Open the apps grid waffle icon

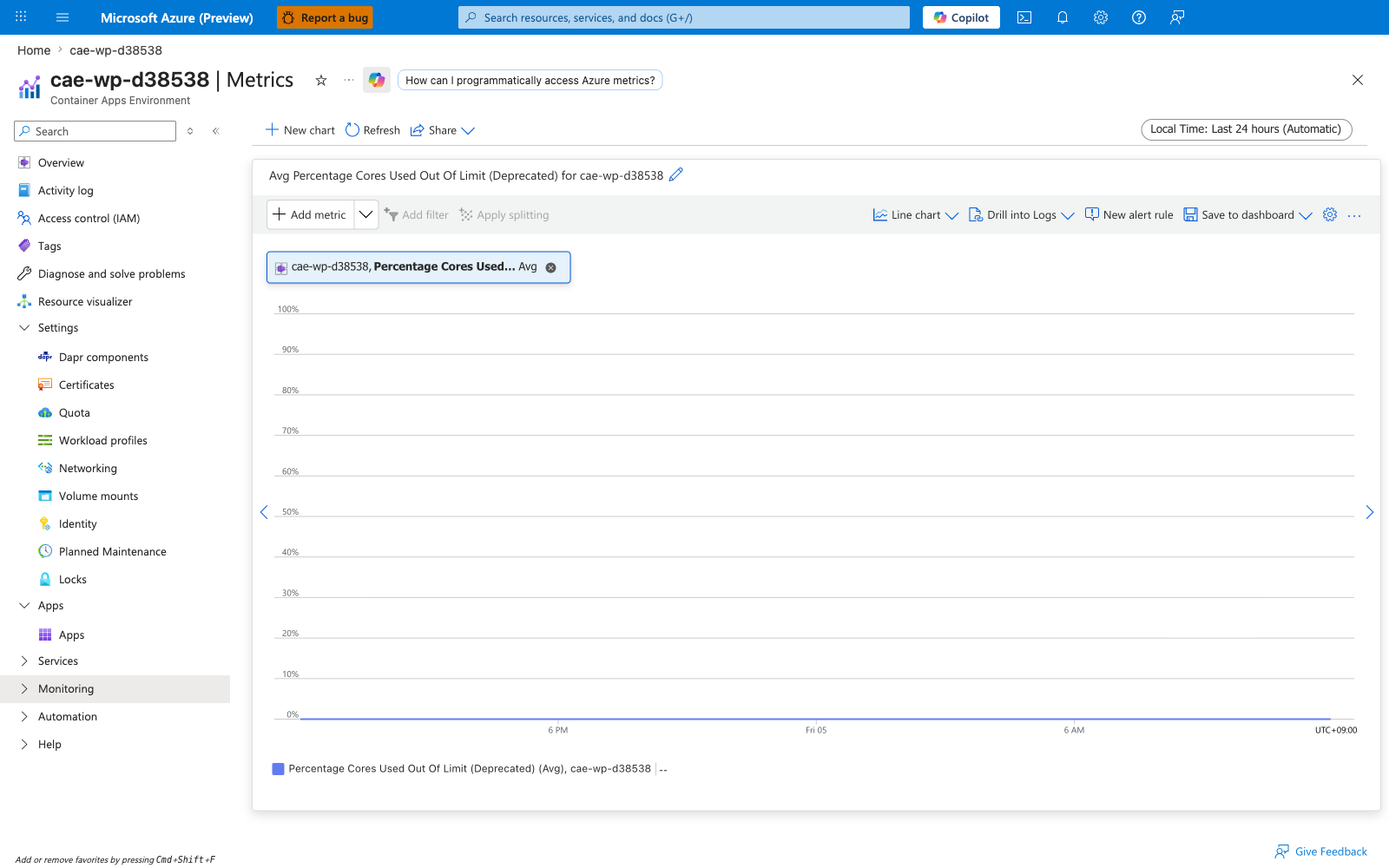click(x=21, y=17)
